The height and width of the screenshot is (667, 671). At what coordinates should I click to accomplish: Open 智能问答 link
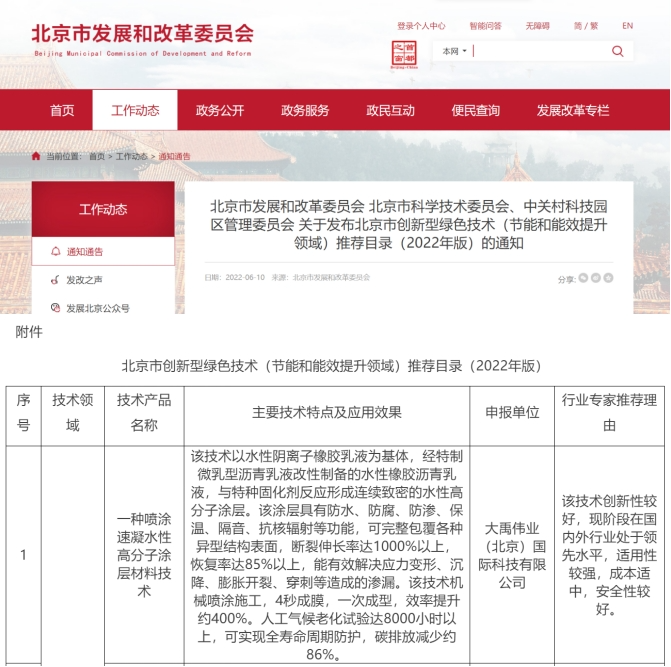485,26
